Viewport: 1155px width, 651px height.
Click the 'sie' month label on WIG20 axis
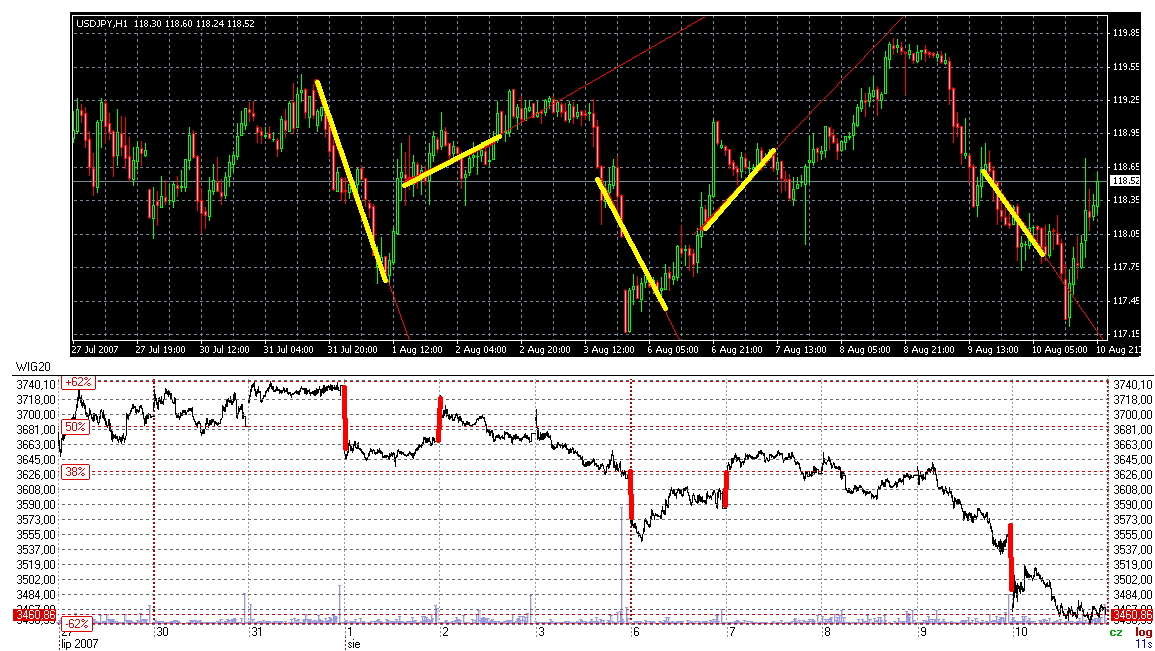351,645
